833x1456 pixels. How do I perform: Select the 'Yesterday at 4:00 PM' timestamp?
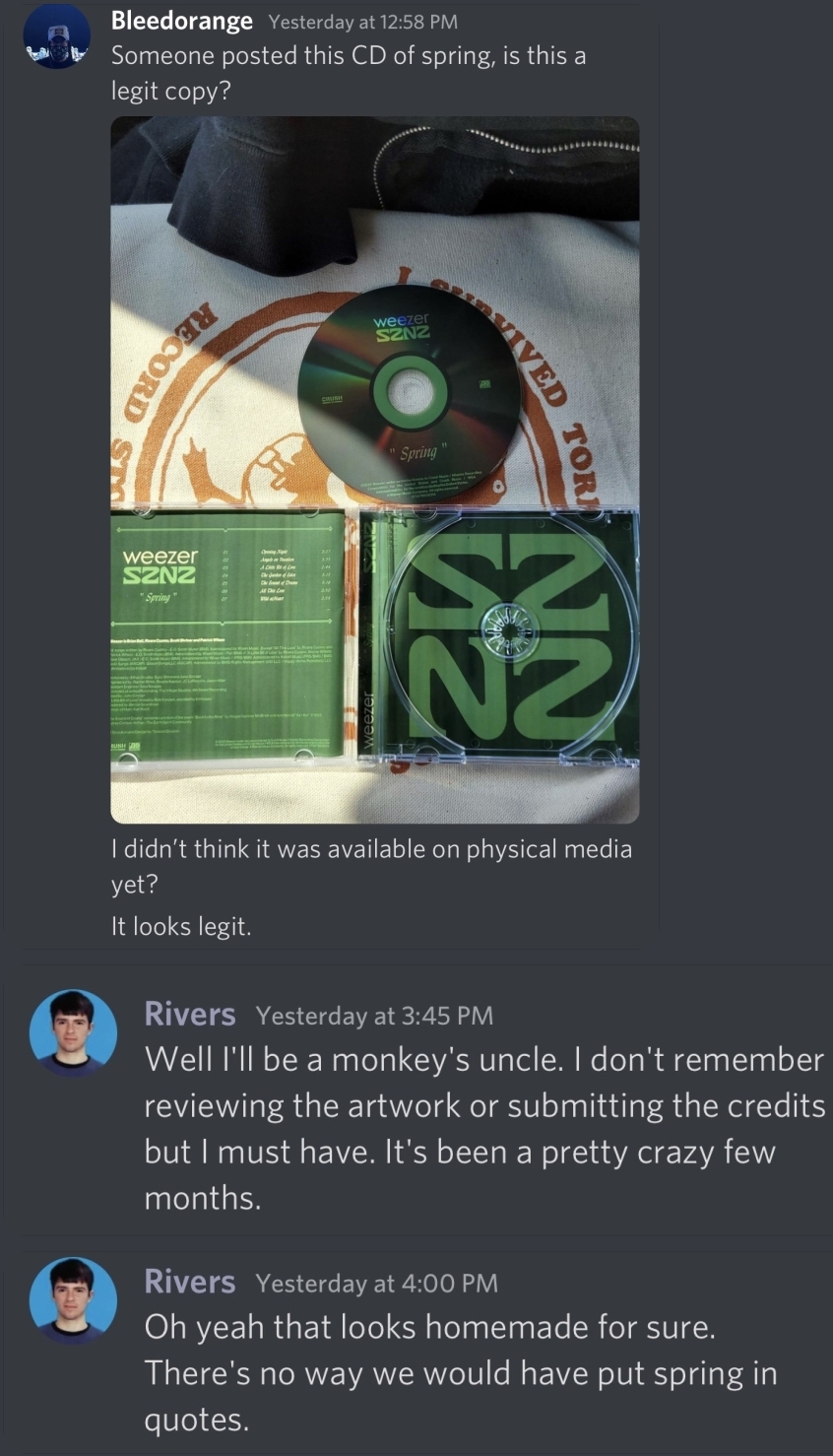point(376,1284)
